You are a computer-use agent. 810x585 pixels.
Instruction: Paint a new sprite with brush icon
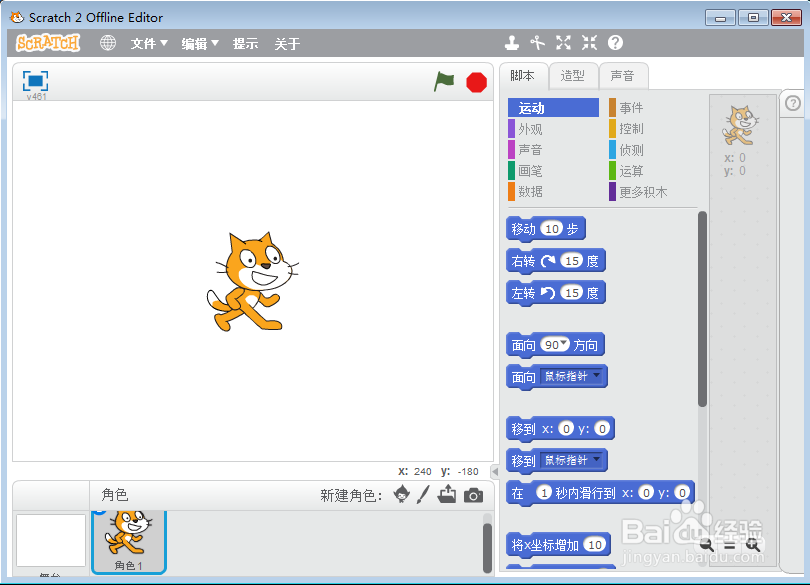pyautogui.click(x=423, y=495)
